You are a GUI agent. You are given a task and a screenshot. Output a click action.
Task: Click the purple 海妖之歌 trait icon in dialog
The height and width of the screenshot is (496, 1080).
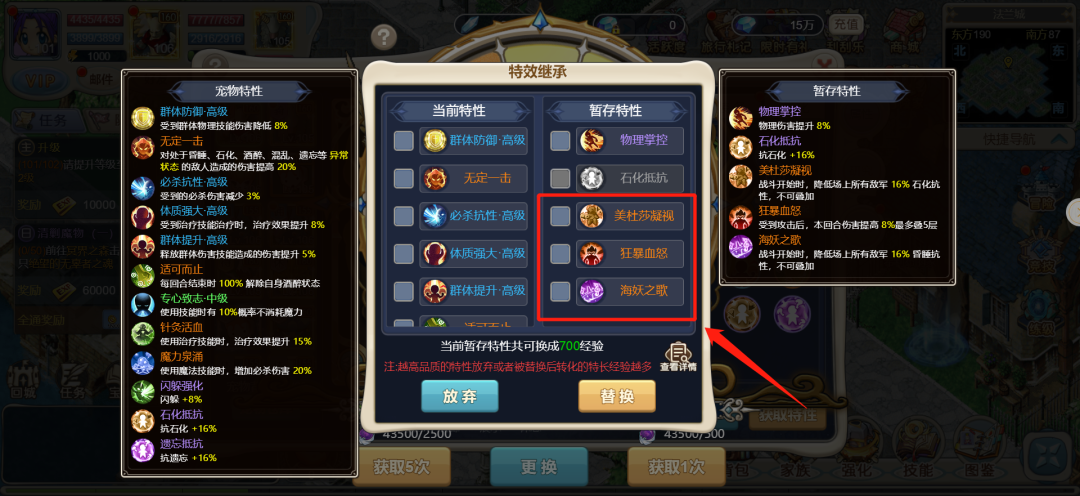click(x=591, y=291)
